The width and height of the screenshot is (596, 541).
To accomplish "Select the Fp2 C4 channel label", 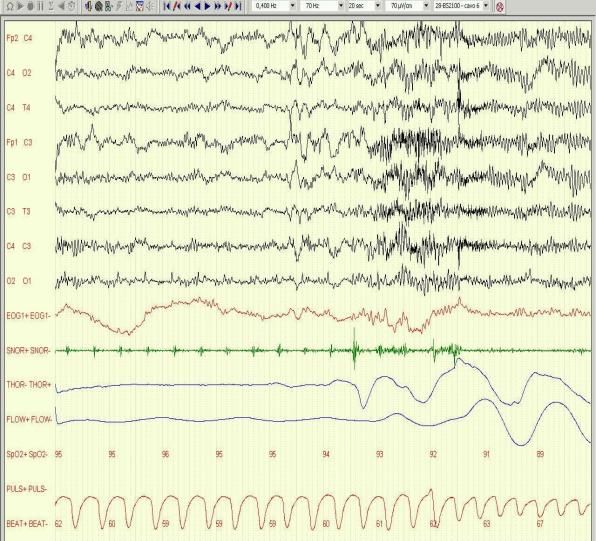I will (19, 38).
